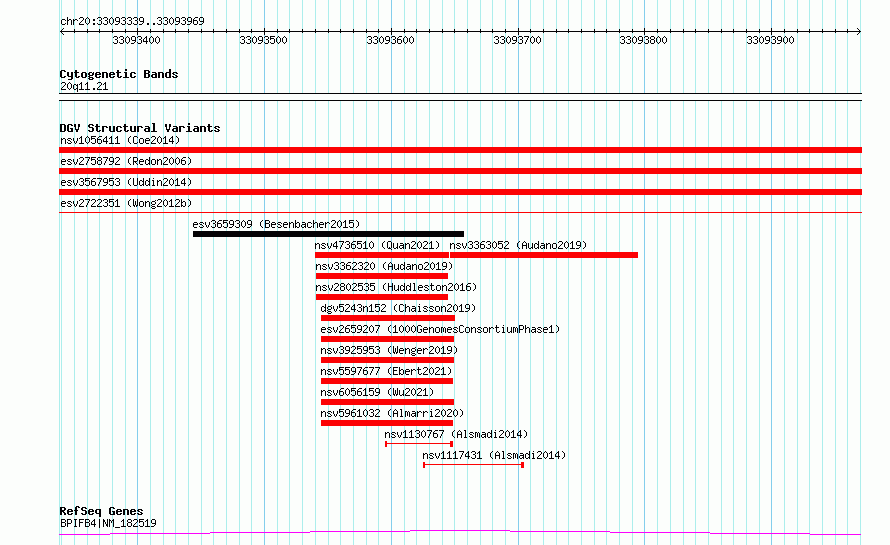
Task: Open nsv6056159 (Wu2021) entry
Action: (377, 392)
